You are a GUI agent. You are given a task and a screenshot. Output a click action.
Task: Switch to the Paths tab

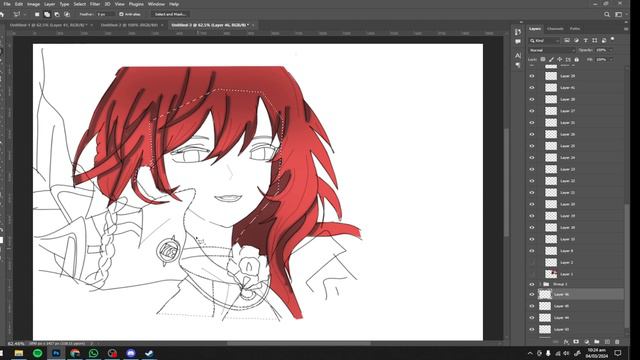[575, 29]
